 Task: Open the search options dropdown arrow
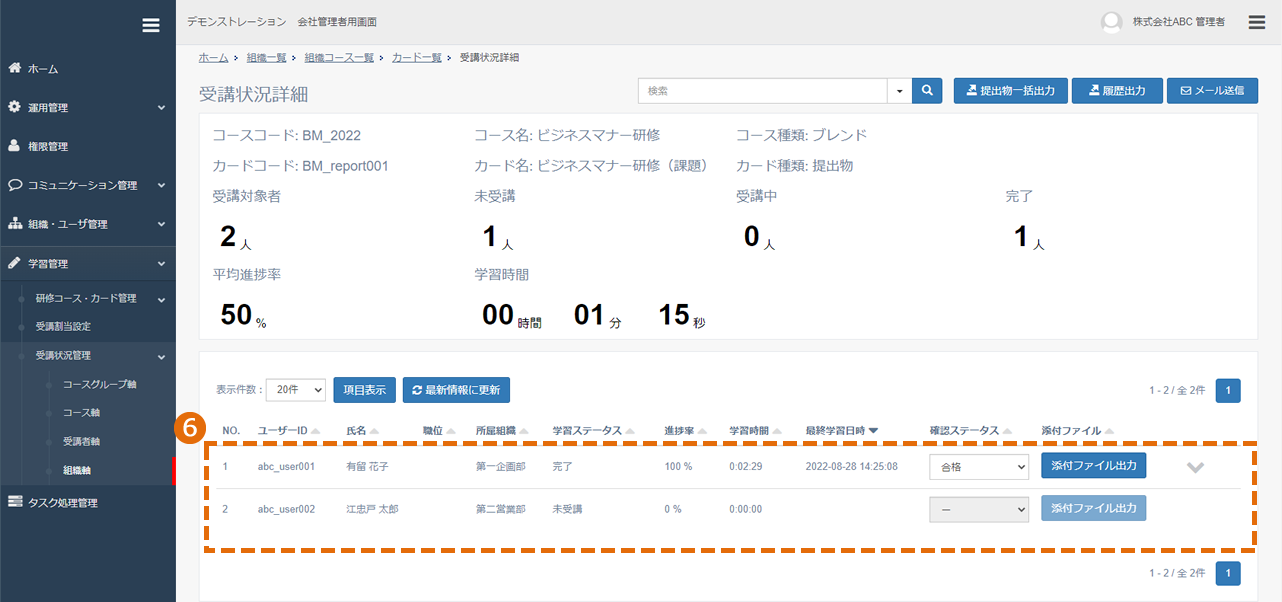(x=899, y=90)
